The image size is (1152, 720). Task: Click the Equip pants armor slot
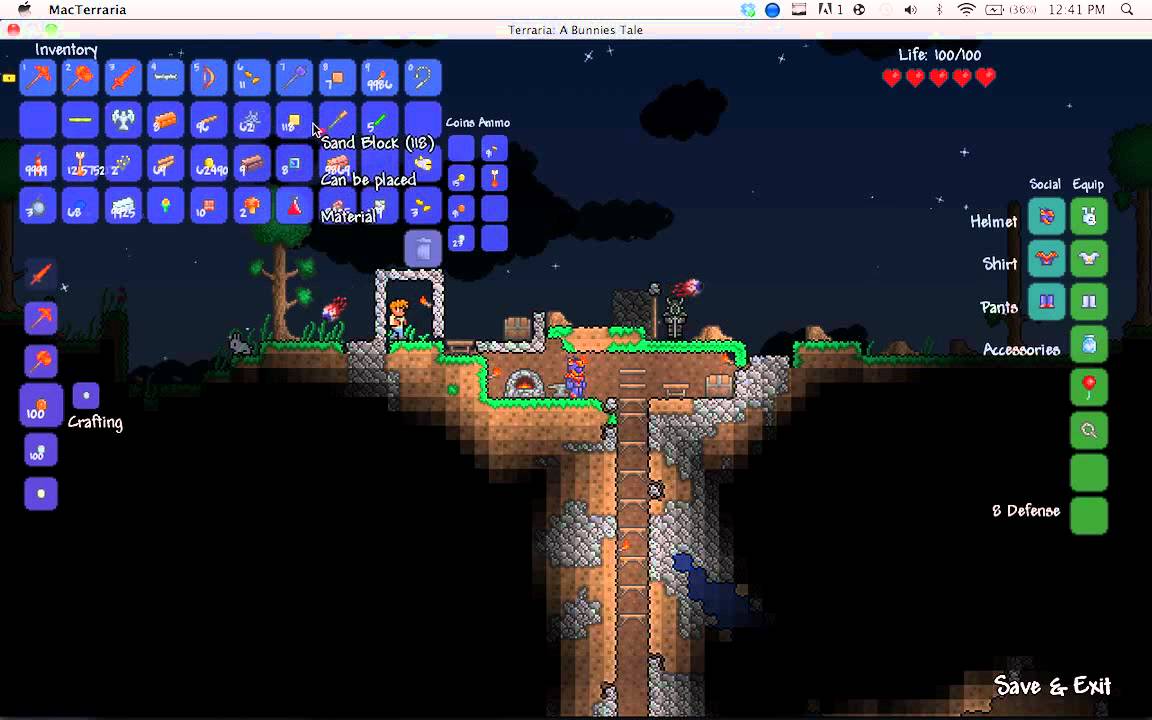click(x=1089, y=302)
